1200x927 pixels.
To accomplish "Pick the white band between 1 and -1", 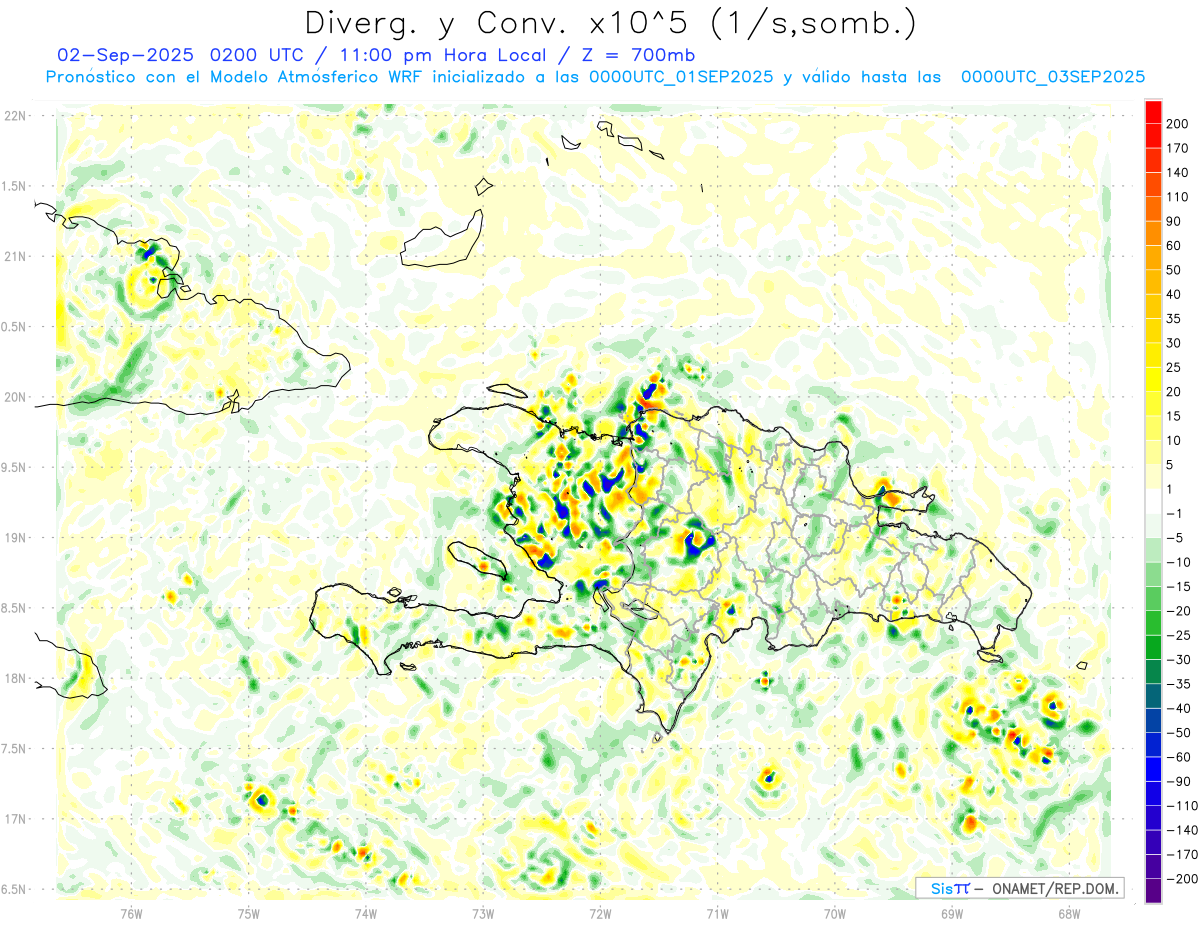I will pos(1153,502).
